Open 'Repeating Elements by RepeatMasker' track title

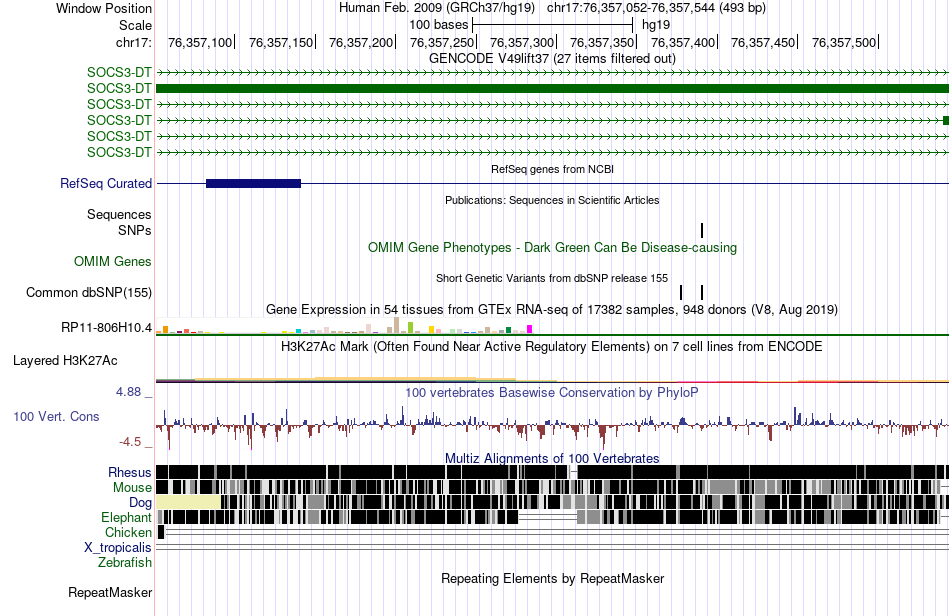552,578
